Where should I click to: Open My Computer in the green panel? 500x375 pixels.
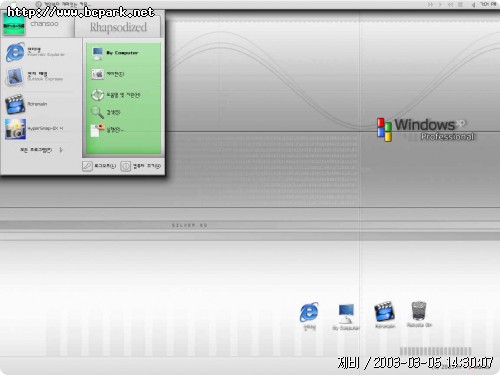(115, 53)
